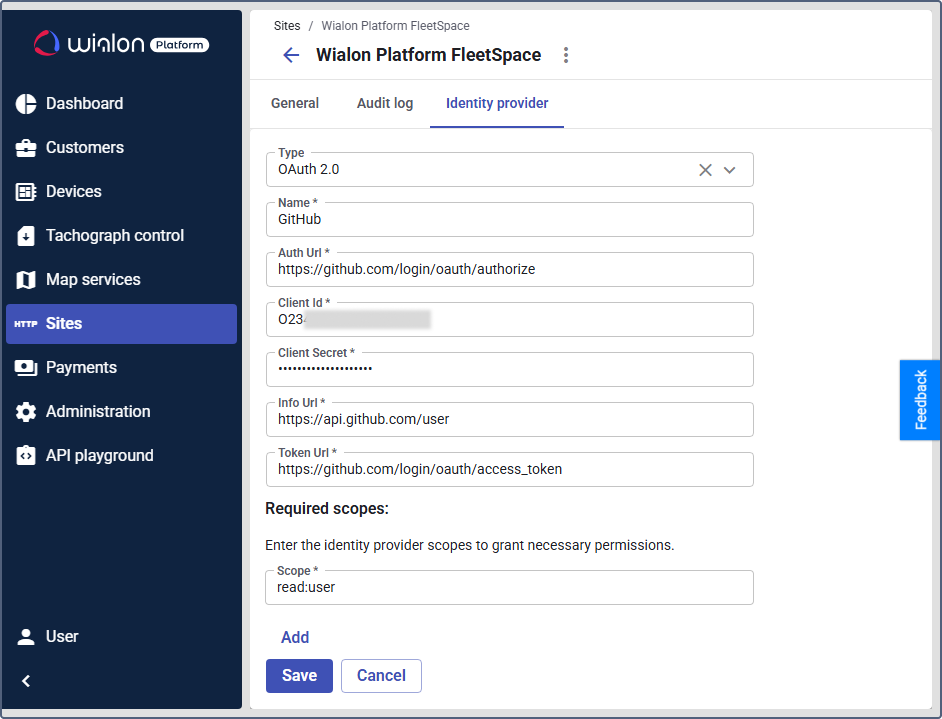Focus the Auth Url input field
This screenshot has width=942, height=719.
pyautogui.click(x=510, y=270)
